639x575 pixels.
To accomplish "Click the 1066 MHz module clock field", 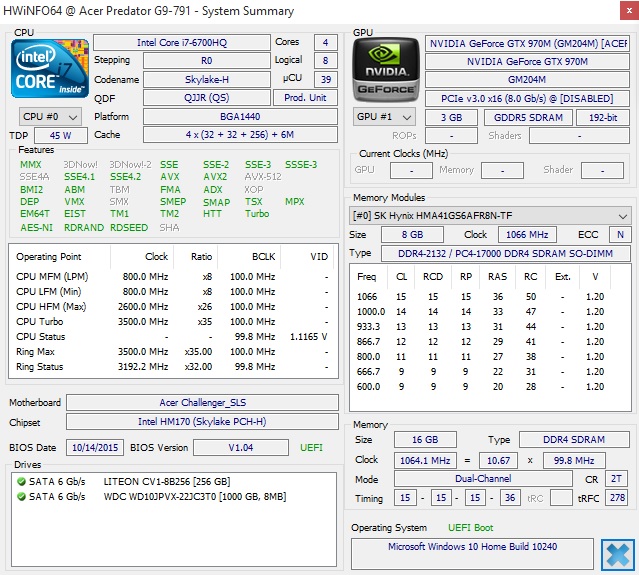I will (x=527, y=235).
